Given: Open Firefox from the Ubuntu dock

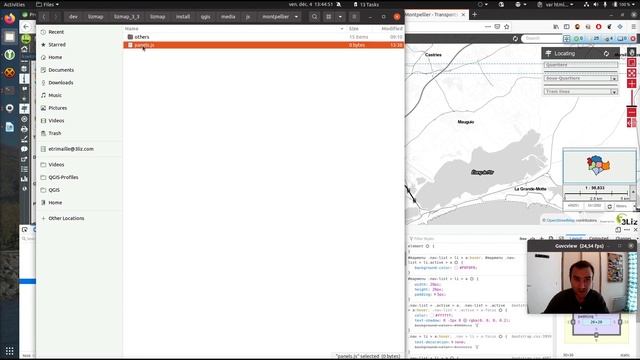Looking at the screenshot, I should [9, 19].
